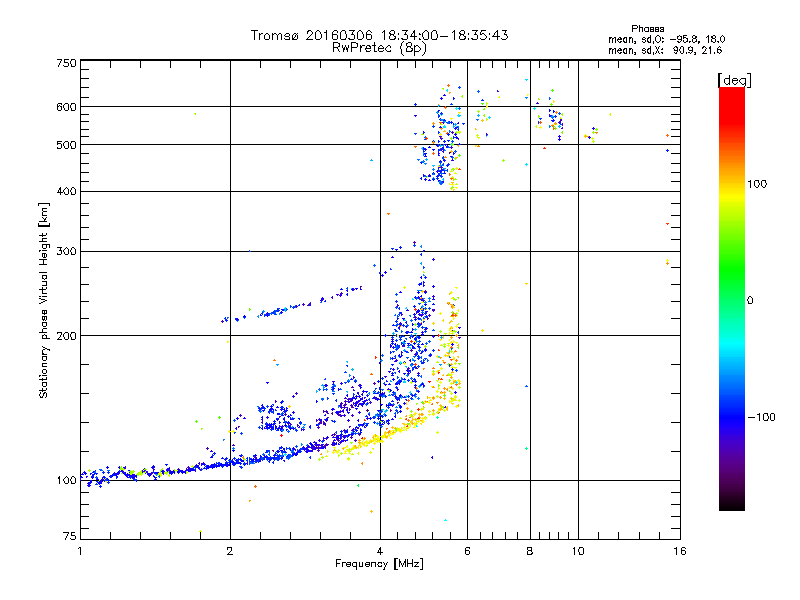800x600 pixels.
Task: Click the y-axis tick label "200"
Action: tap(66, 336)
